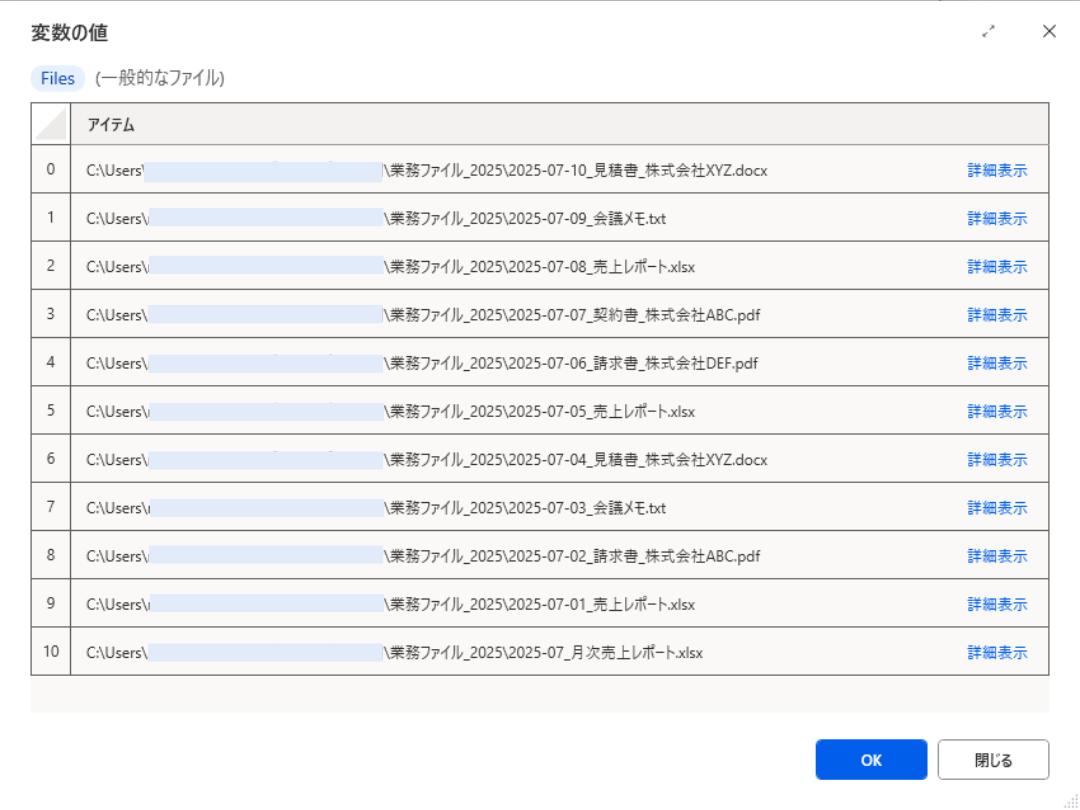Select row index 10
This screenshot has width=1080, height=810.
pyautogui.click(x=51, y=652)
